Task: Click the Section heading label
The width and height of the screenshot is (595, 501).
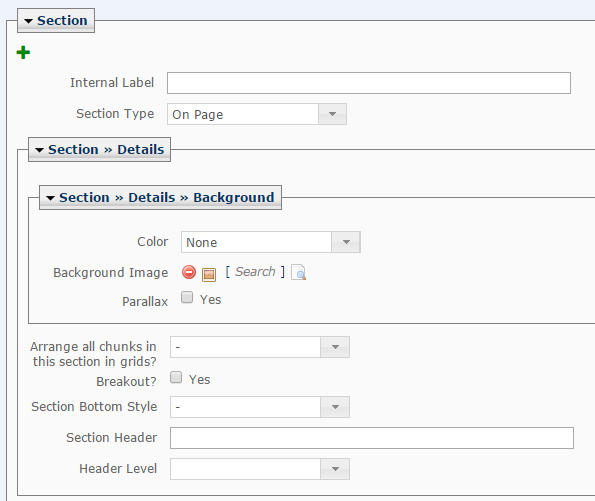Action: point(62,20)
